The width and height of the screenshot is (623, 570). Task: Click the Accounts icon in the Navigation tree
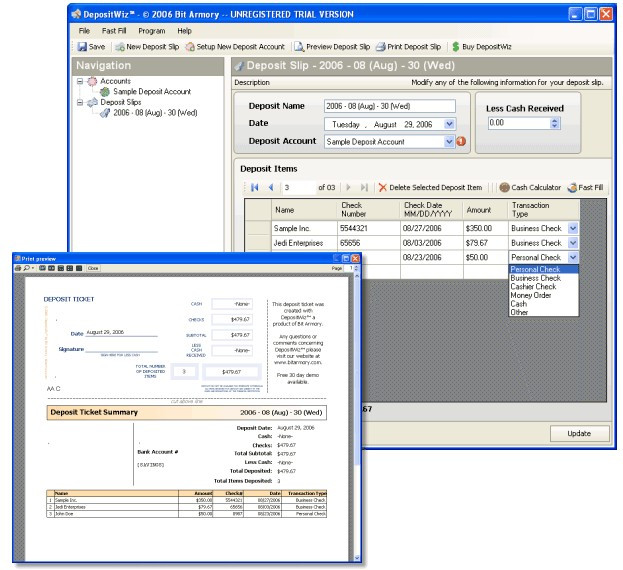pos(92,81)
